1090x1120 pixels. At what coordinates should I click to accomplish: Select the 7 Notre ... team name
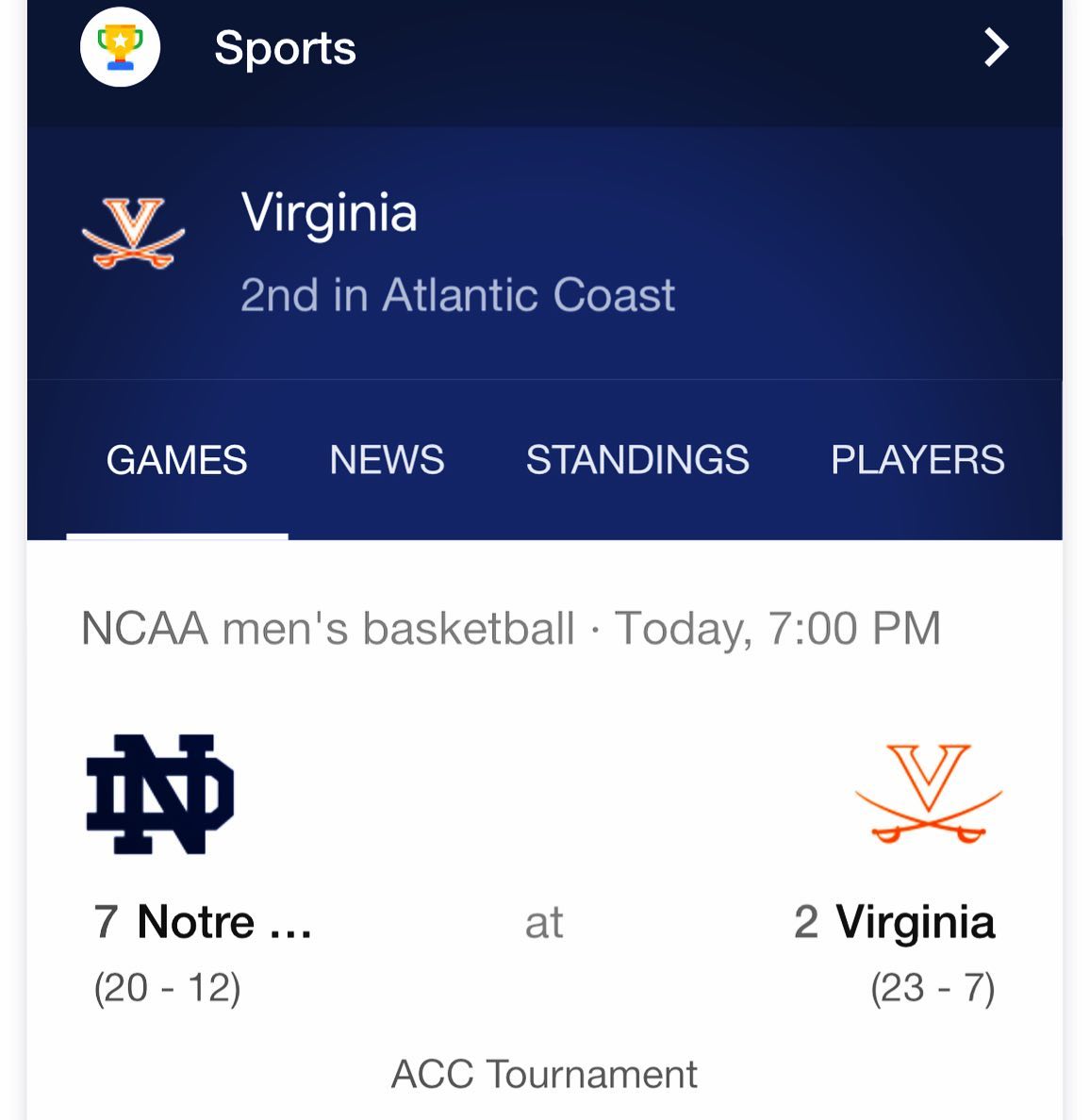pos(203,922)
